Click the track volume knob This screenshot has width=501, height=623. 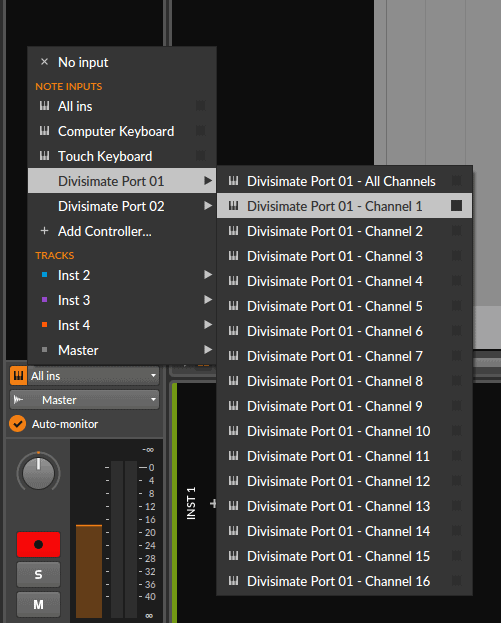point(38,472)
